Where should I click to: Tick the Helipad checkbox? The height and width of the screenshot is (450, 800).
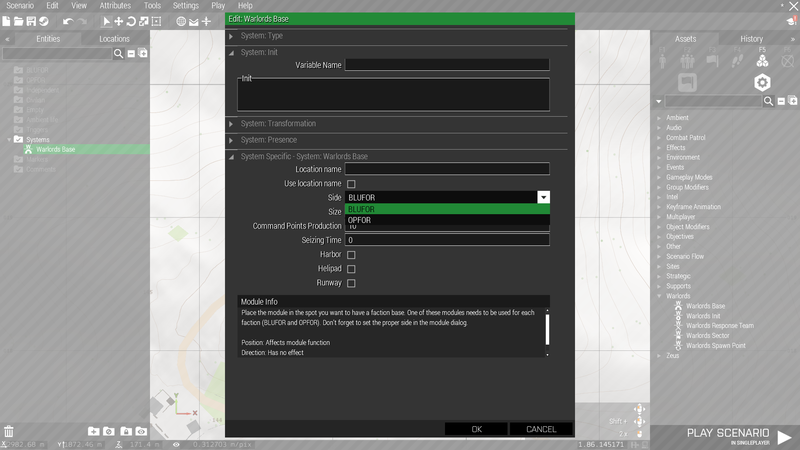(351, 269)
